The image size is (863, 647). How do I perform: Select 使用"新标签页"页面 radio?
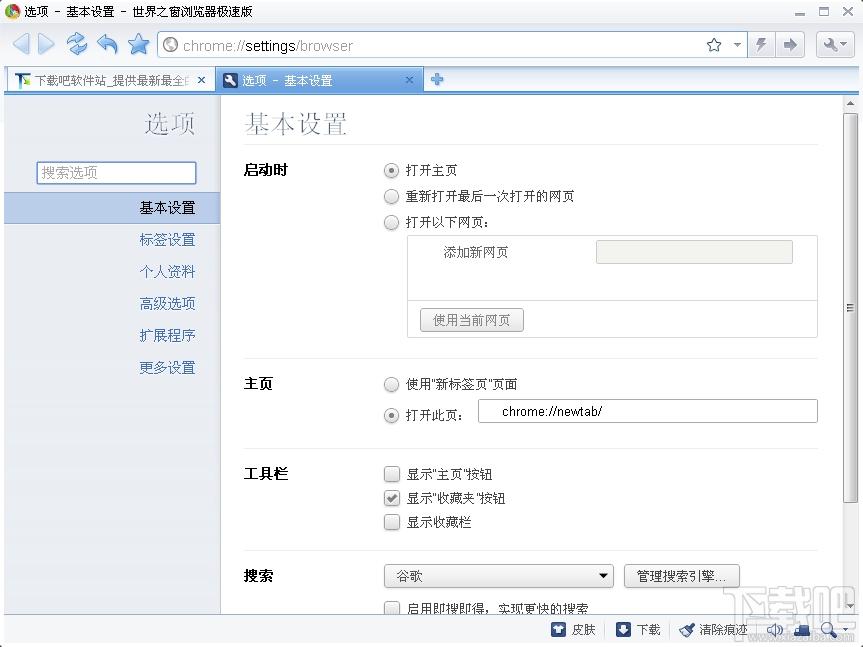[x=391, y=384]
